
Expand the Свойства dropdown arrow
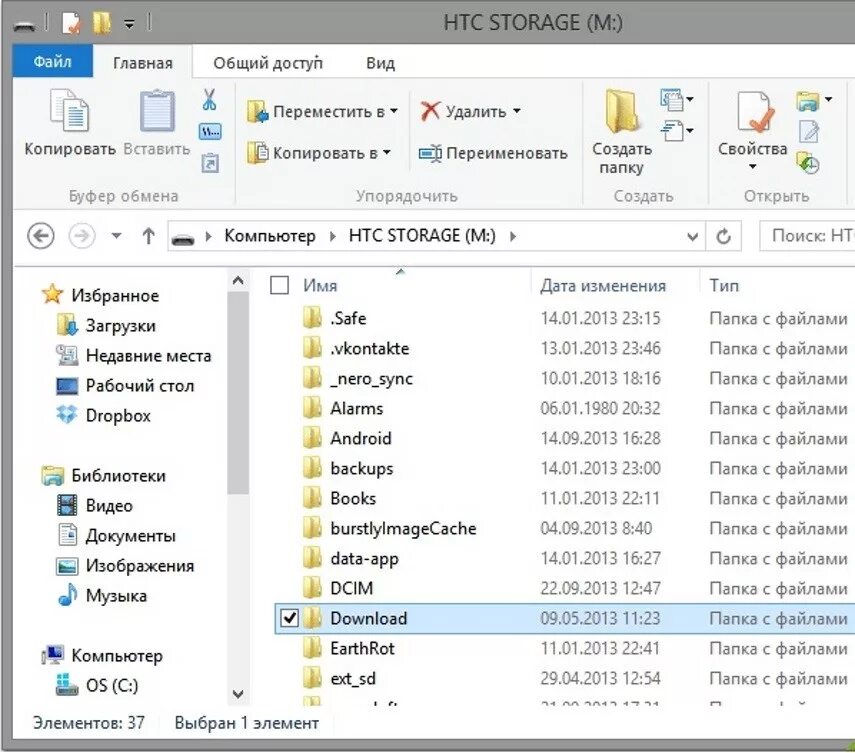(x=752, y=167)
